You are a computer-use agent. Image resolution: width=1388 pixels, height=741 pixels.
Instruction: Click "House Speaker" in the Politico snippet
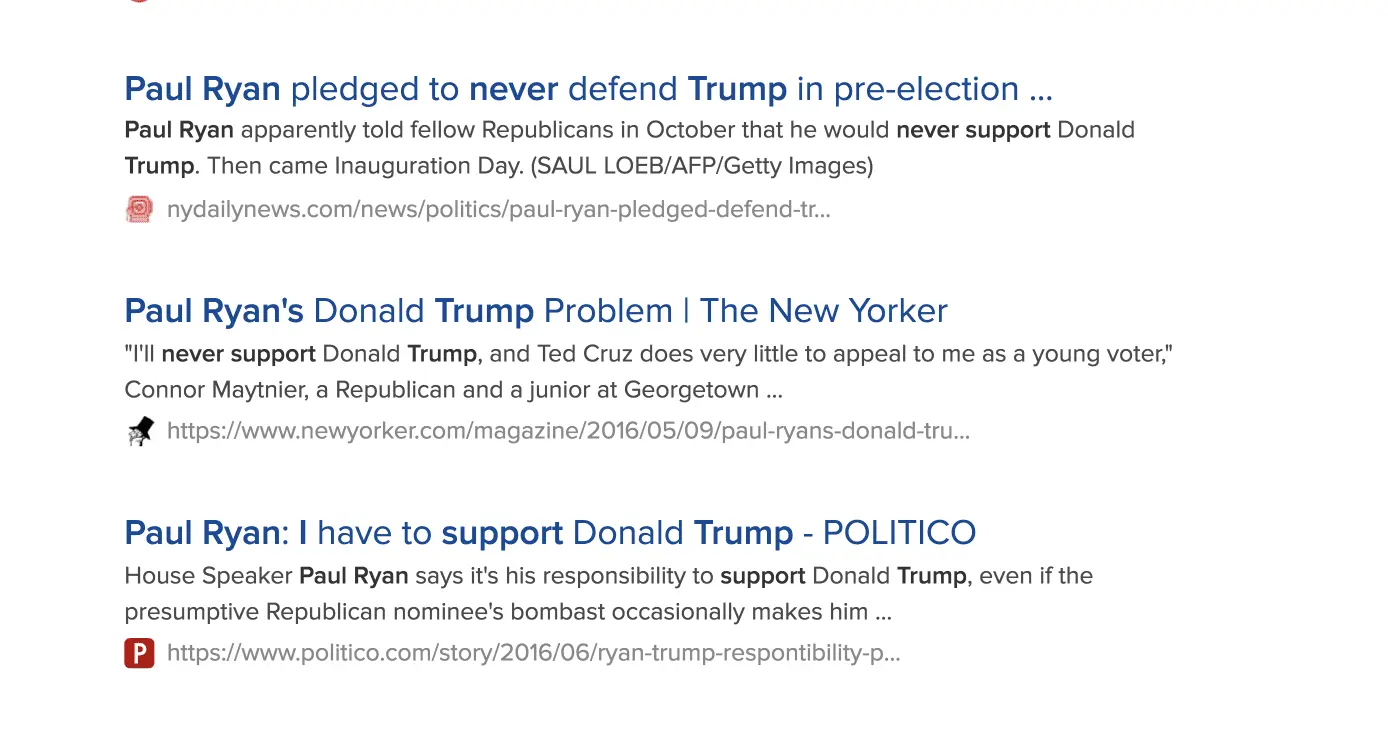[x=207, y=576]
